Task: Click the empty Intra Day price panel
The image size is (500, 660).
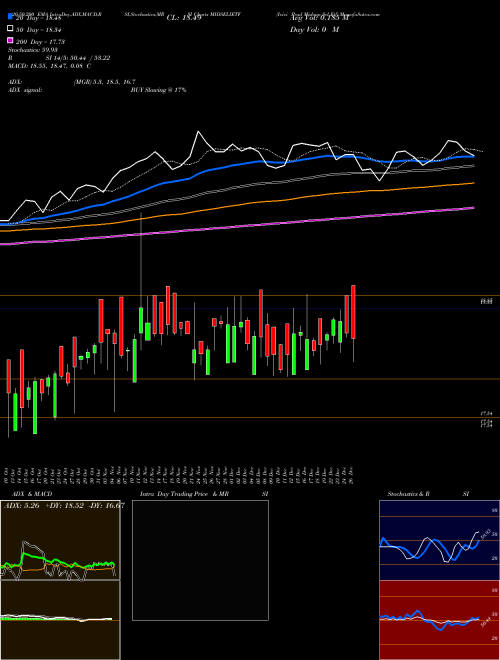Action: click(x=200, y=560)
